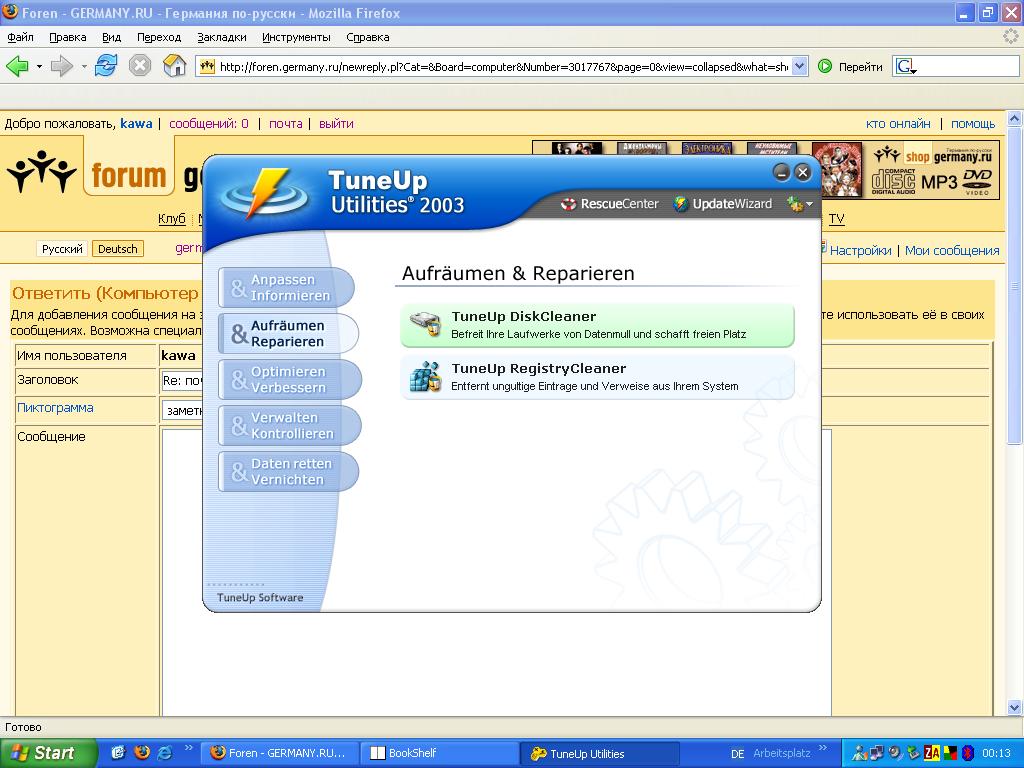Switch to the BookShelf taskbar button
This screenshot has width=1024, height=768.
pos(439,753)
